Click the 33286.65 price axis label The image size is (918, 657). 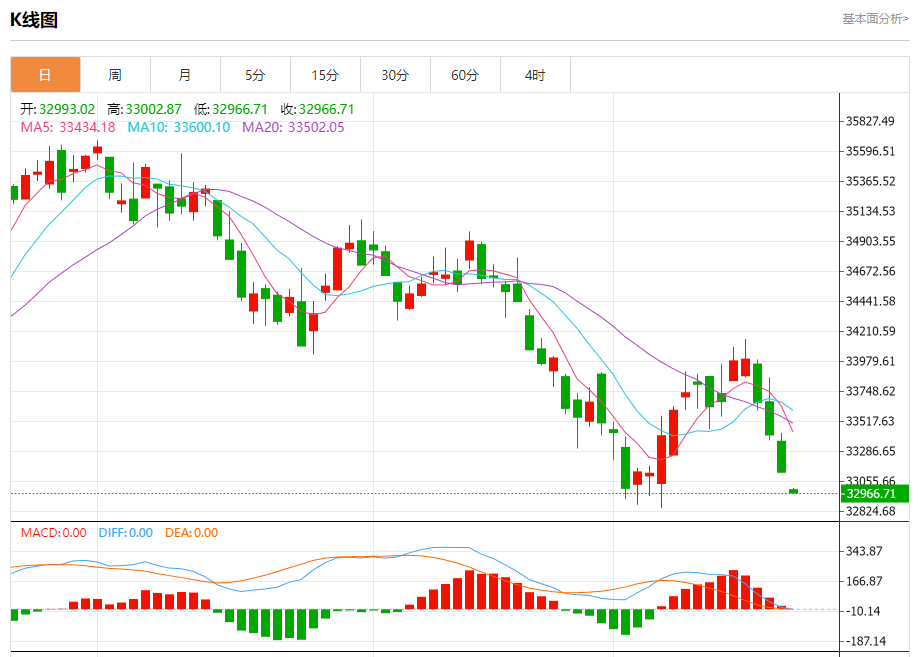[x=871, y=451]
